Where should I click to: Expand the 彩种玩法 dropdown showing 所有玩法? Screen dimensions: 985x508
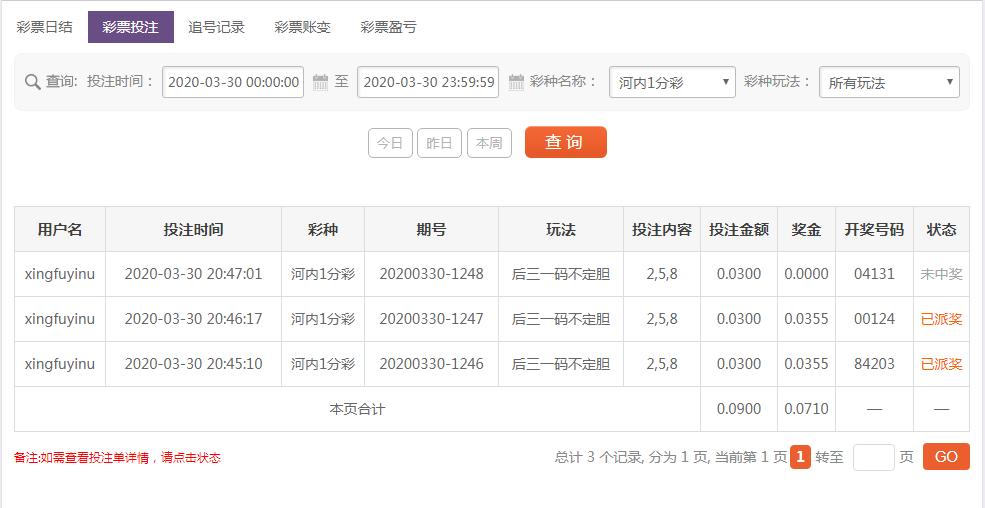tap(889, 82)
